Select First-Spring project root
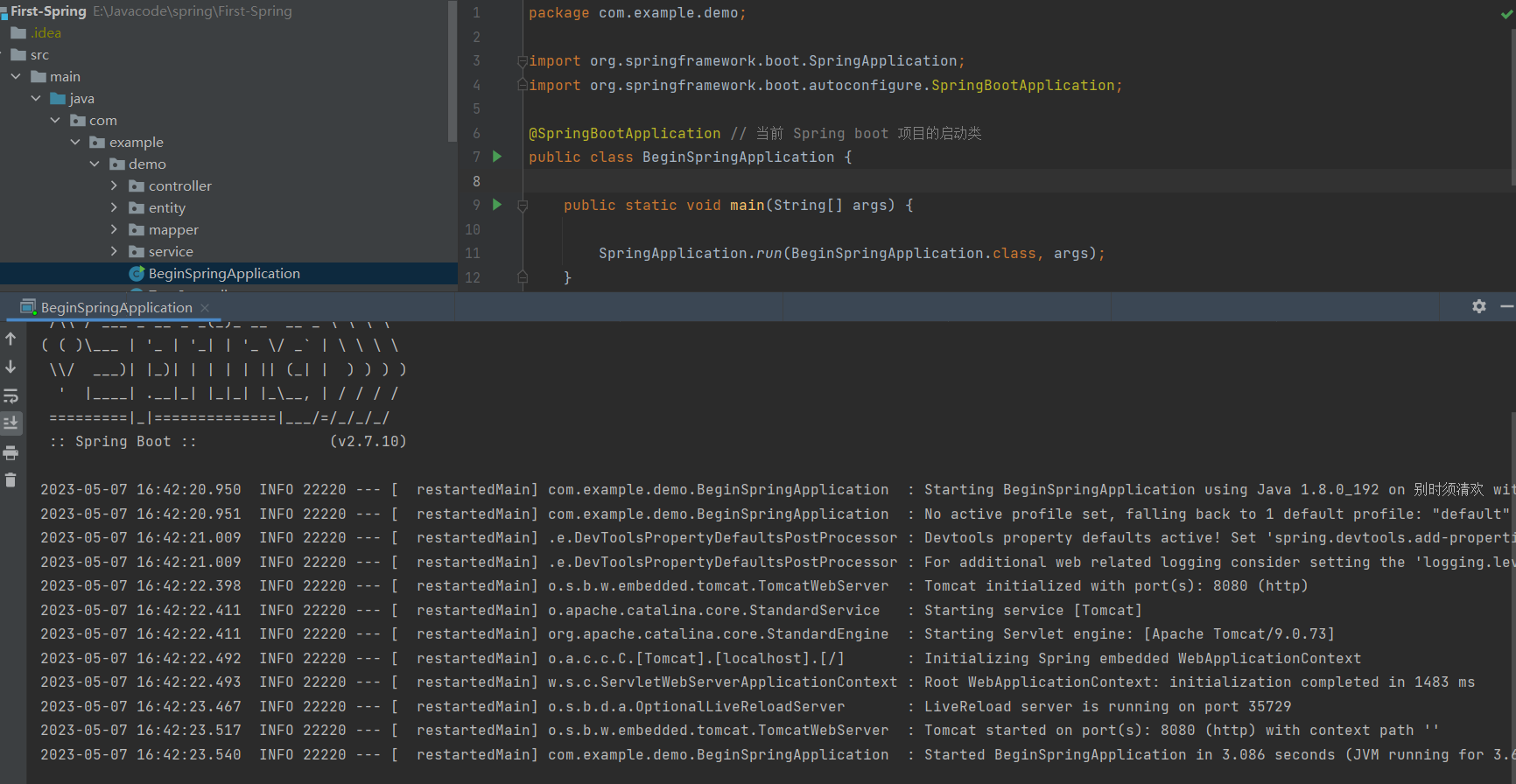Viewport: 1516px width, 784px height. point(48,11)
